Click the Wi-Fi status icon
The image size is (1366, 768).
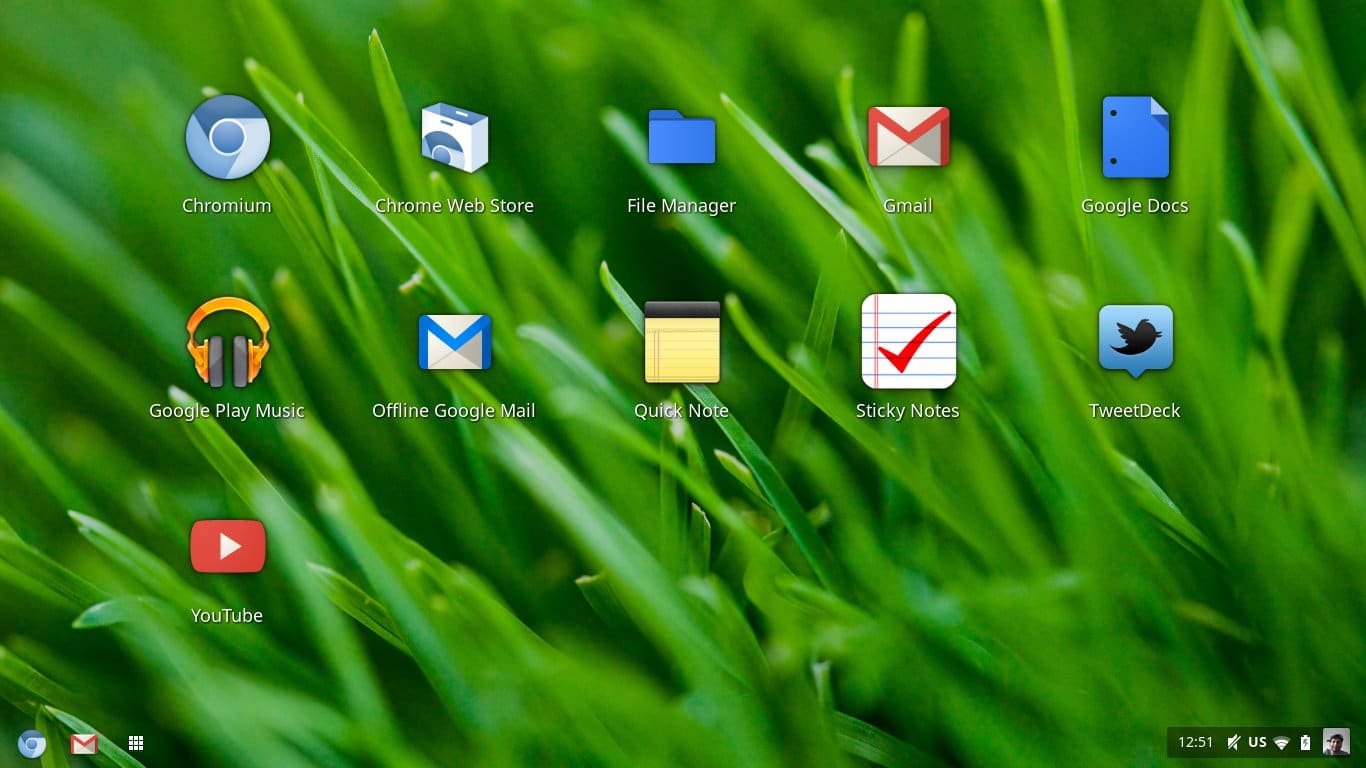(1282, 743)
